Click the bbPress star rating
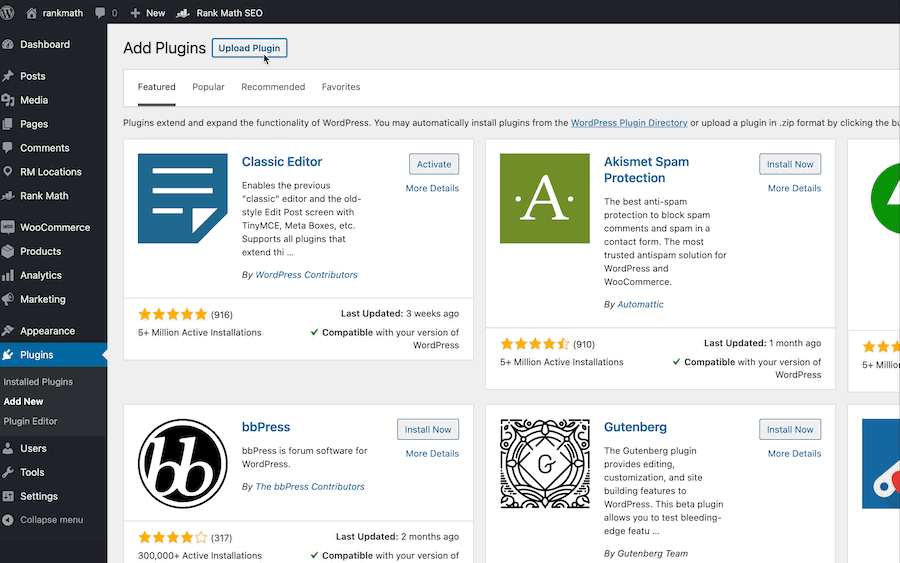The width and height of the screenshot is (900, 563). pos(172,537)
